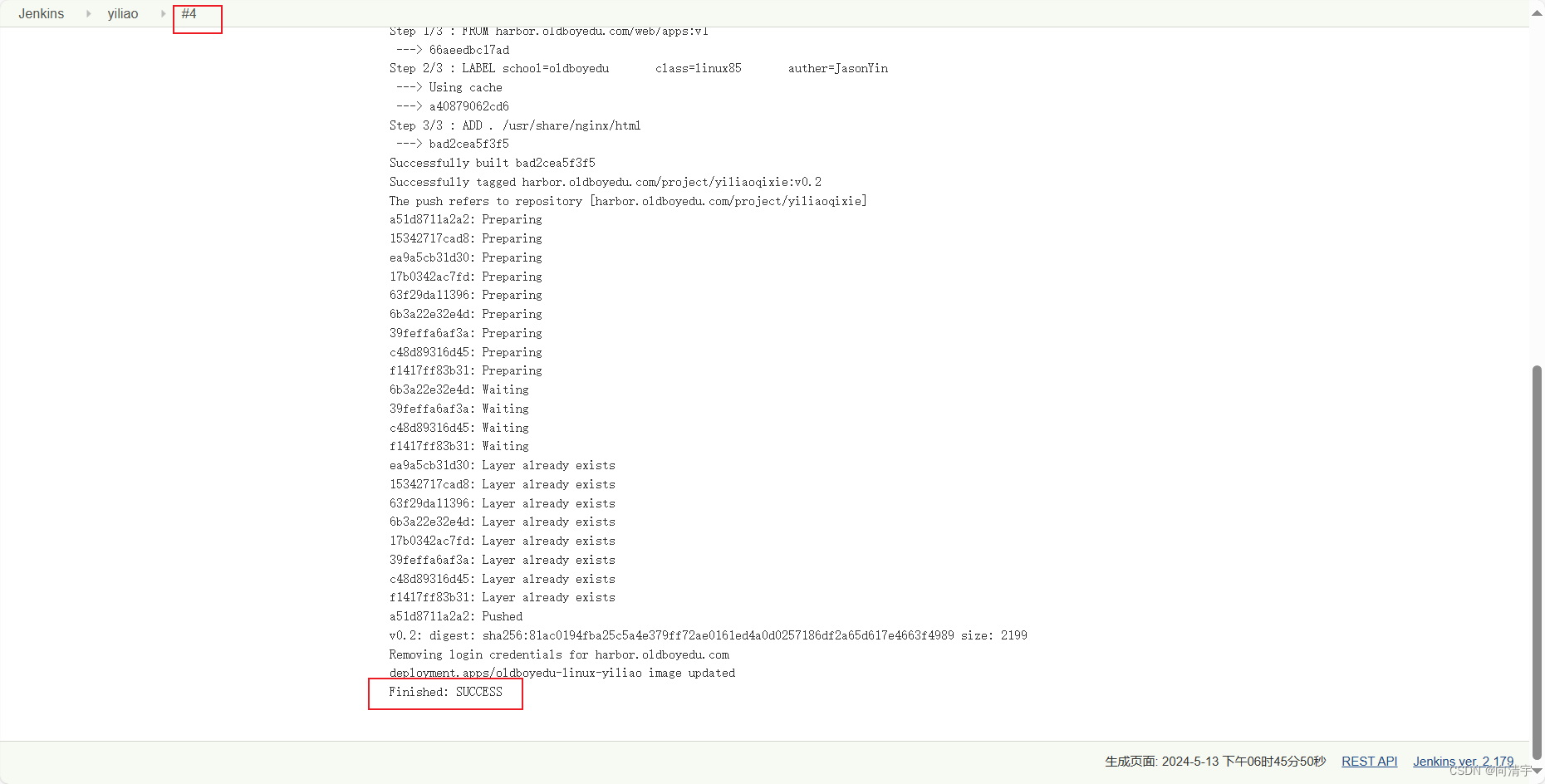Click the scrollbar up arrow
1545x784 pixels.
click(x=1537, y=13)
